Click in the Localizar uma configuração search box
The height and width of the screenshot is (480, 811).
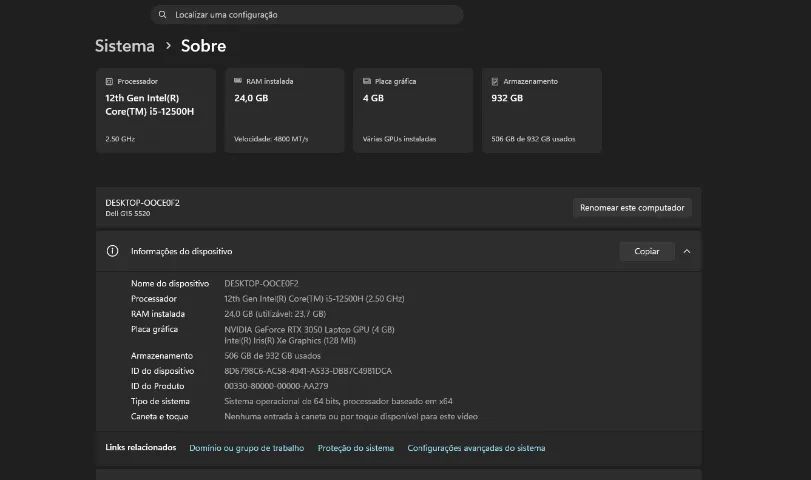(x=307, y=14)
